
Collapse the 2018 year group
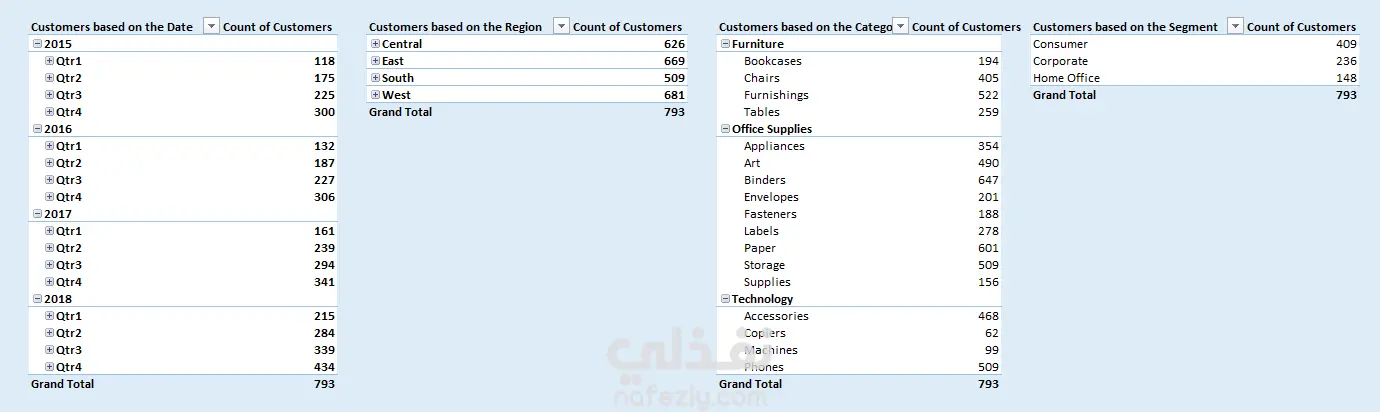37,299
